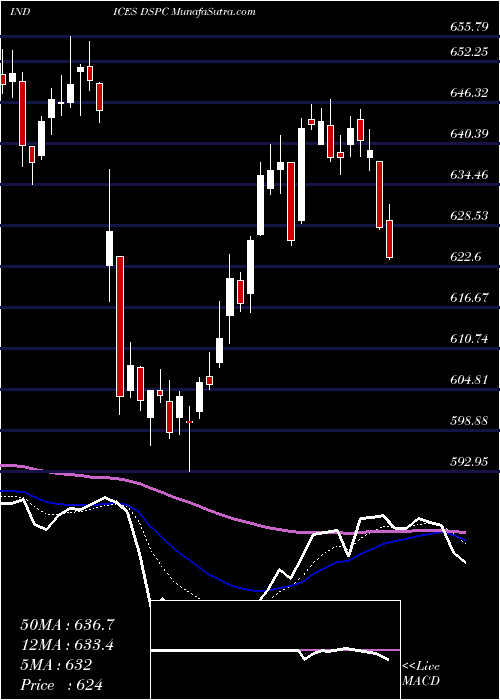Click the 610.74 price level label
The width and height of the screenshot is (500, 700).
click(x=468, y=339)
